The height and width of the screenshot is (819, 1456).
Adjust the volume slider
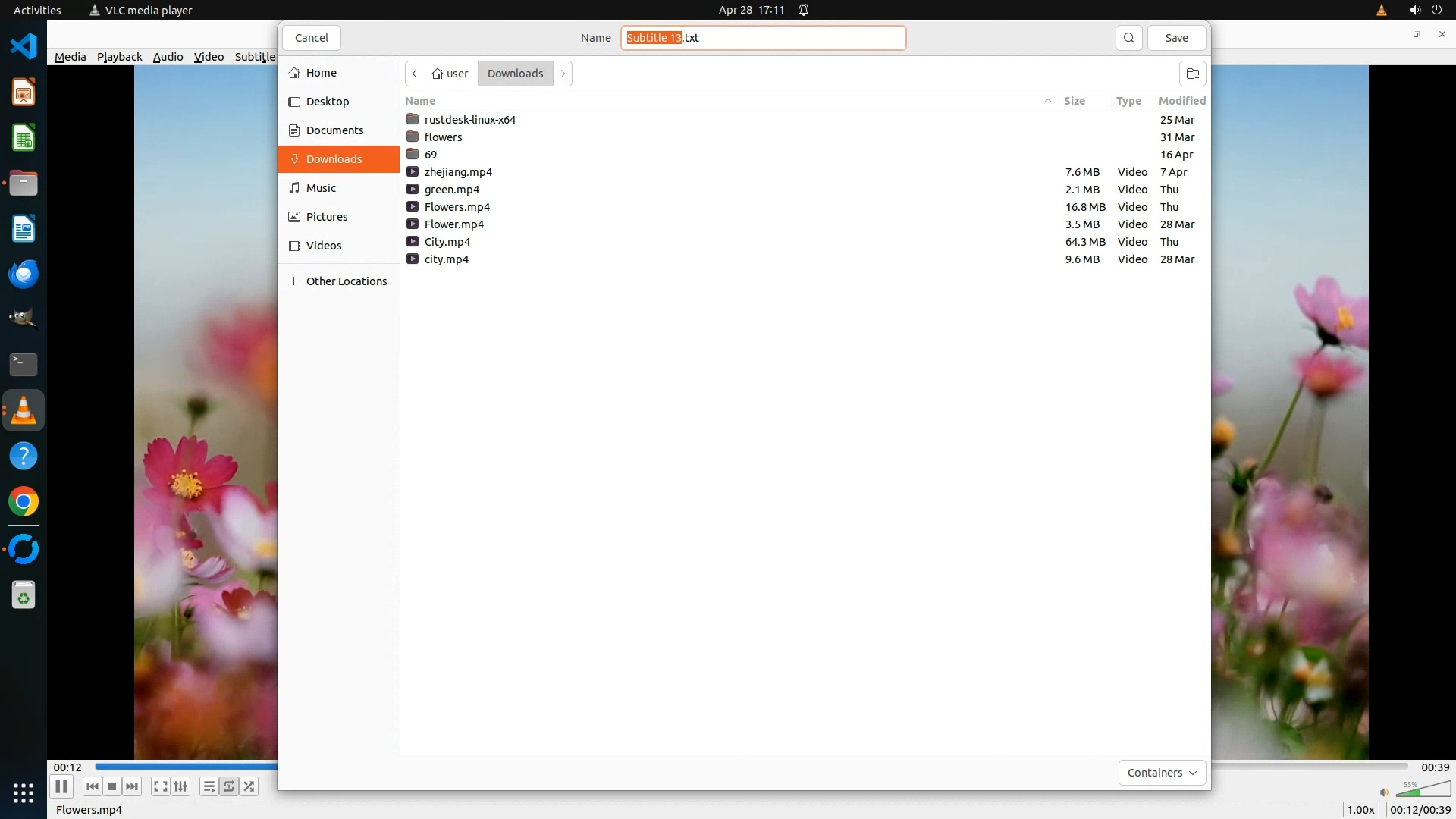(x=1423, y=790)
